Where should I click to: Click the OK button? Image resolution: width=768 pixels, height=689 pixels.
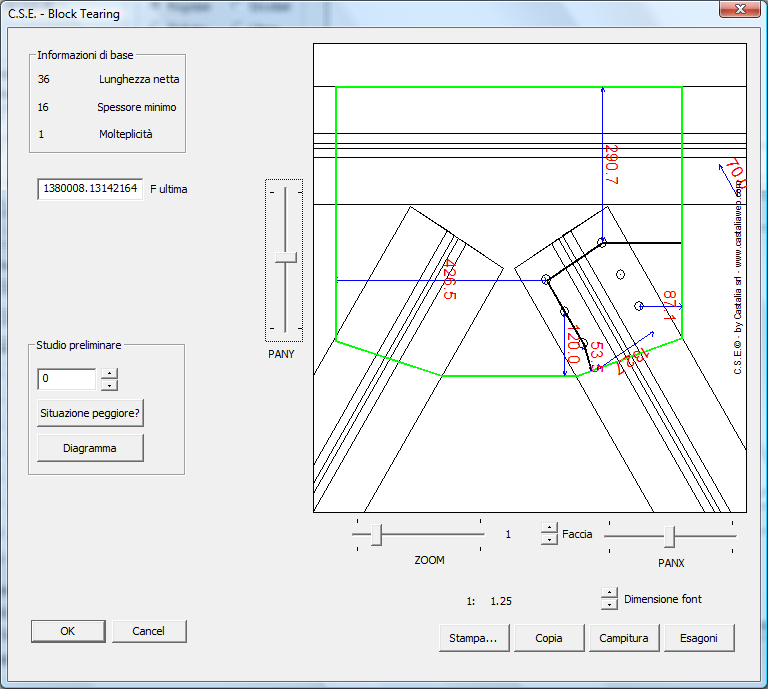point(68,631)
